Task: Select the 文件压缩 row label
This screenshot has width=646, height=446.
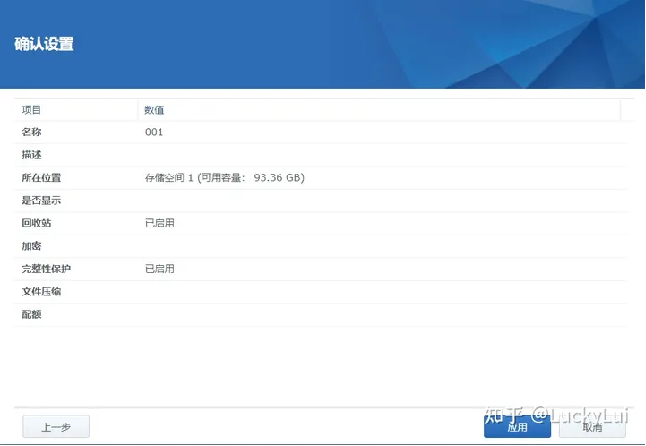Action: [41, 291]
